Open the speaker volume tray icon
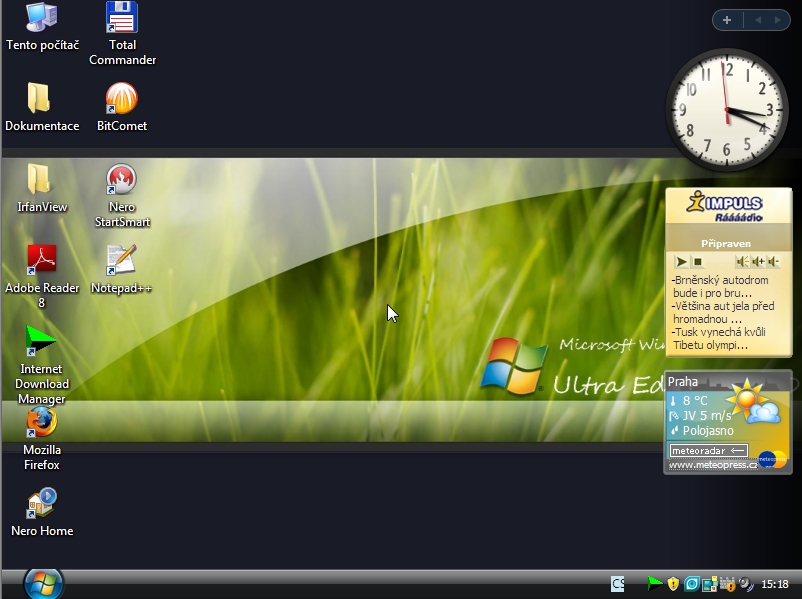The height and width of the screenshot is (599, 802). (746, 584)
